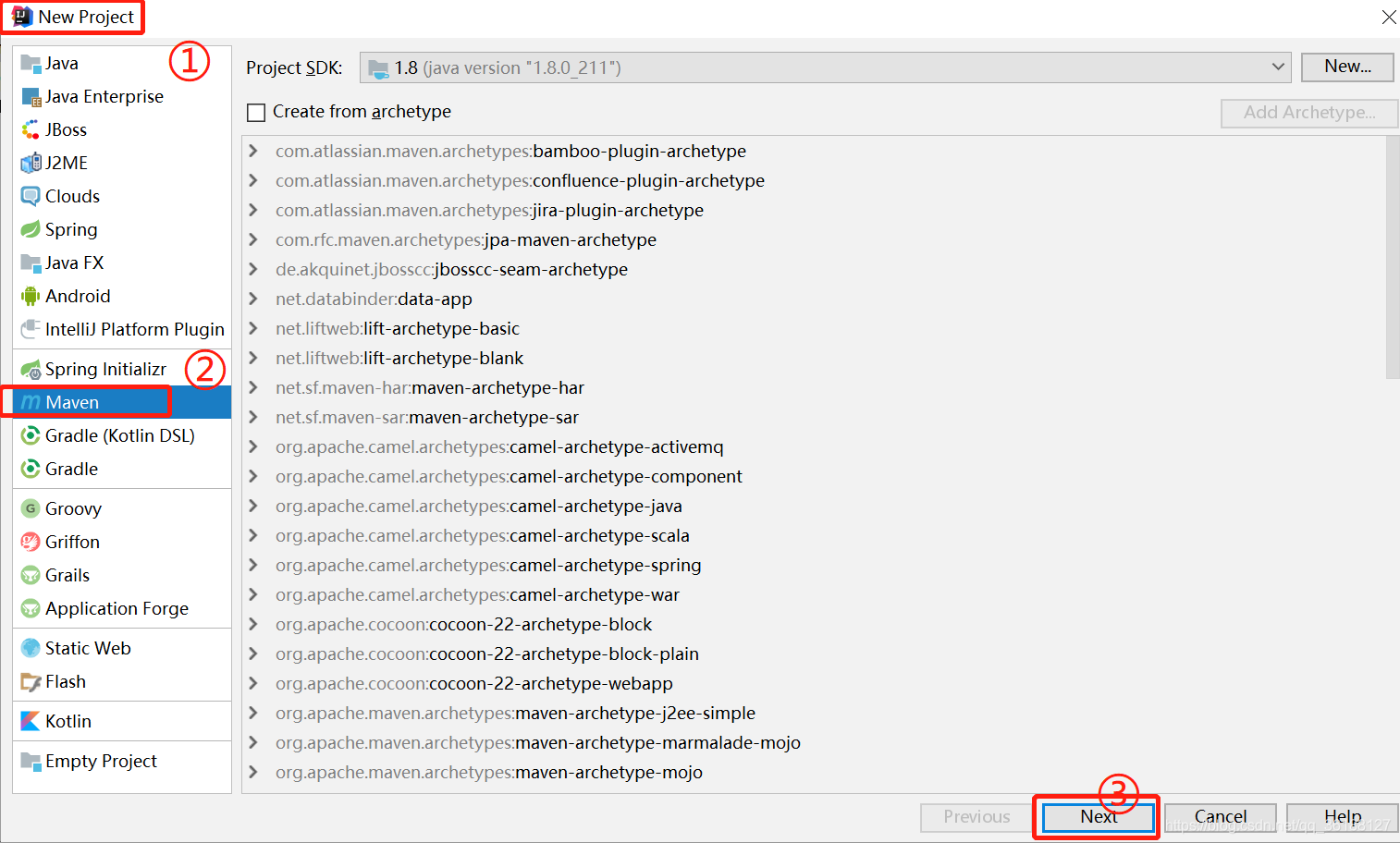Screen dimensions: 1400x843
Task: Click the Empty Project folder icon
Action: 31,762
